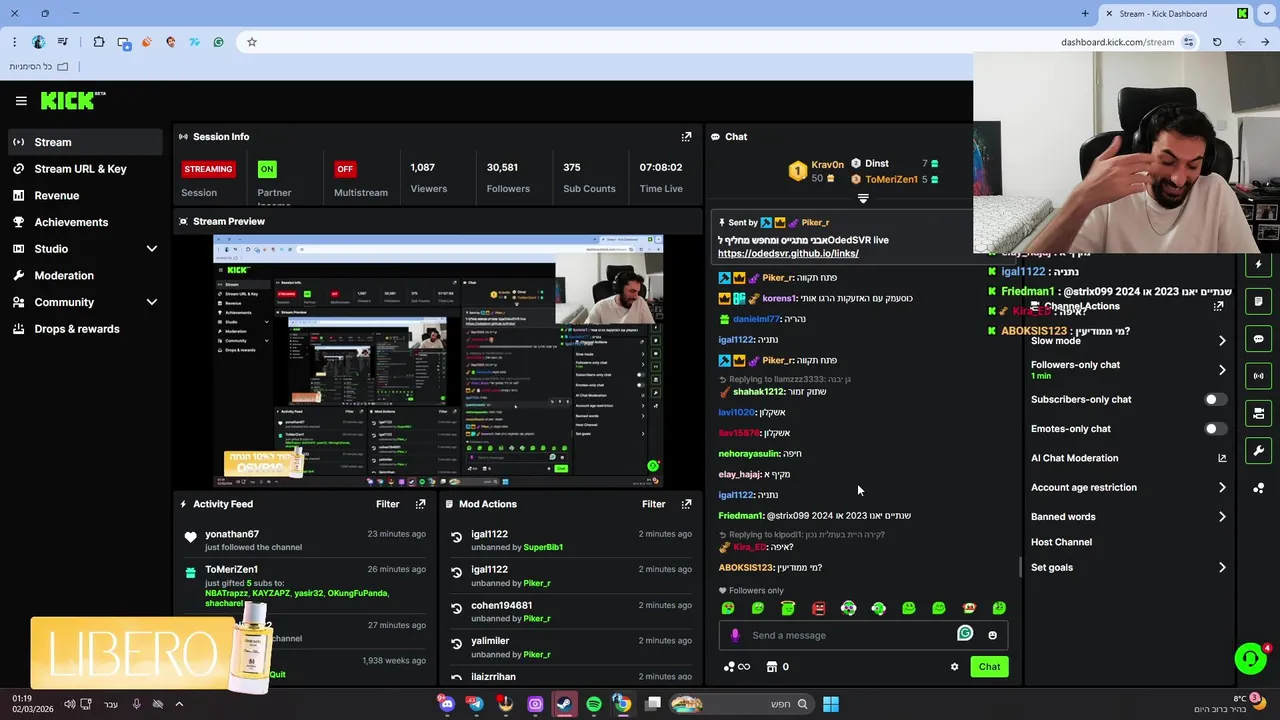Click the microphone icon in message box
Screen dimensions: 1280x720
coord(735,635)
